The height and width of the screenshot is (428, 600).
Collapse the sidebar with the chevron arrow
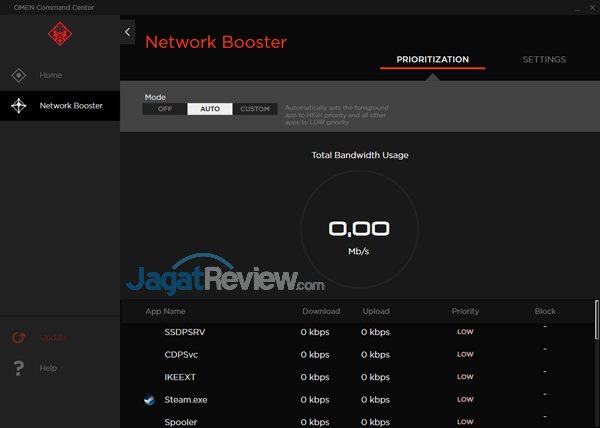(127, 32)
